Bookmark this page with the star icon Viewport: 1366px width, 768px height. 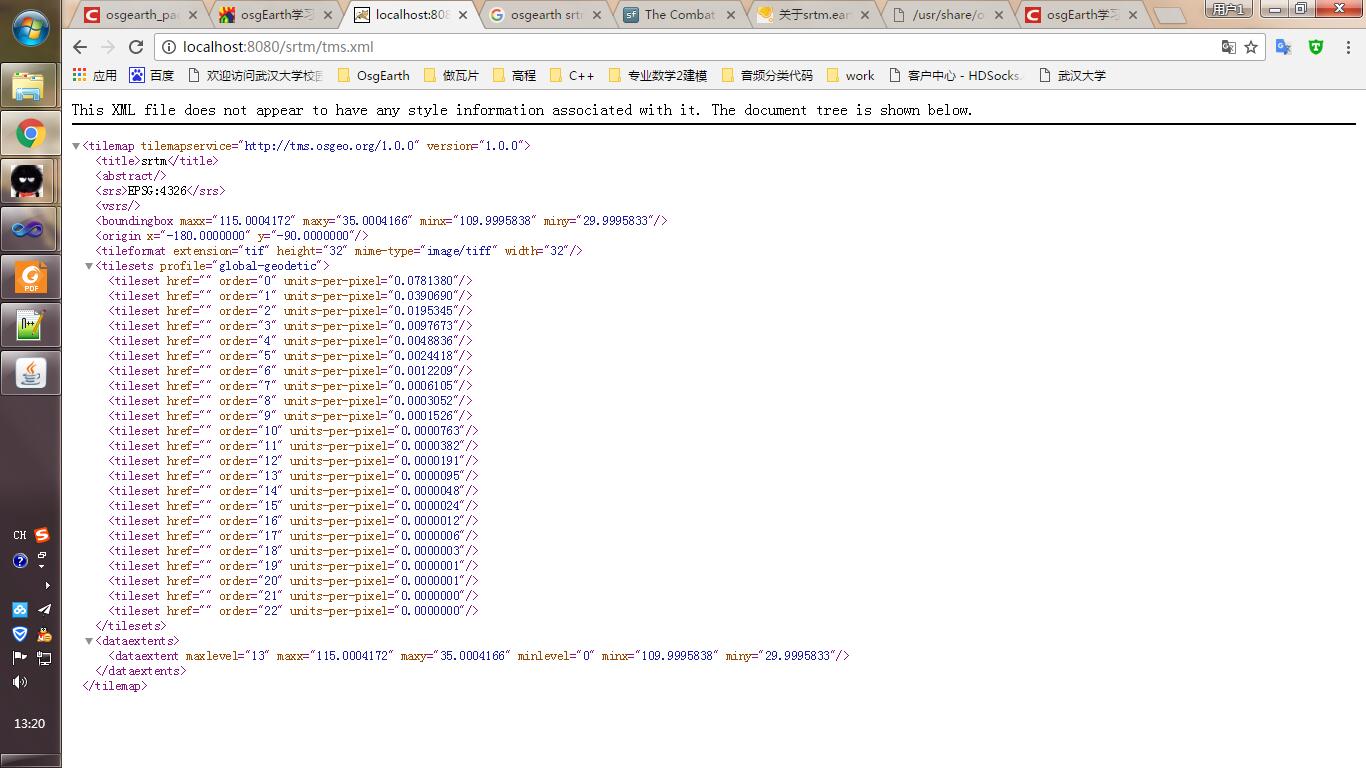pyautogui.click(x=1251, y=47)
